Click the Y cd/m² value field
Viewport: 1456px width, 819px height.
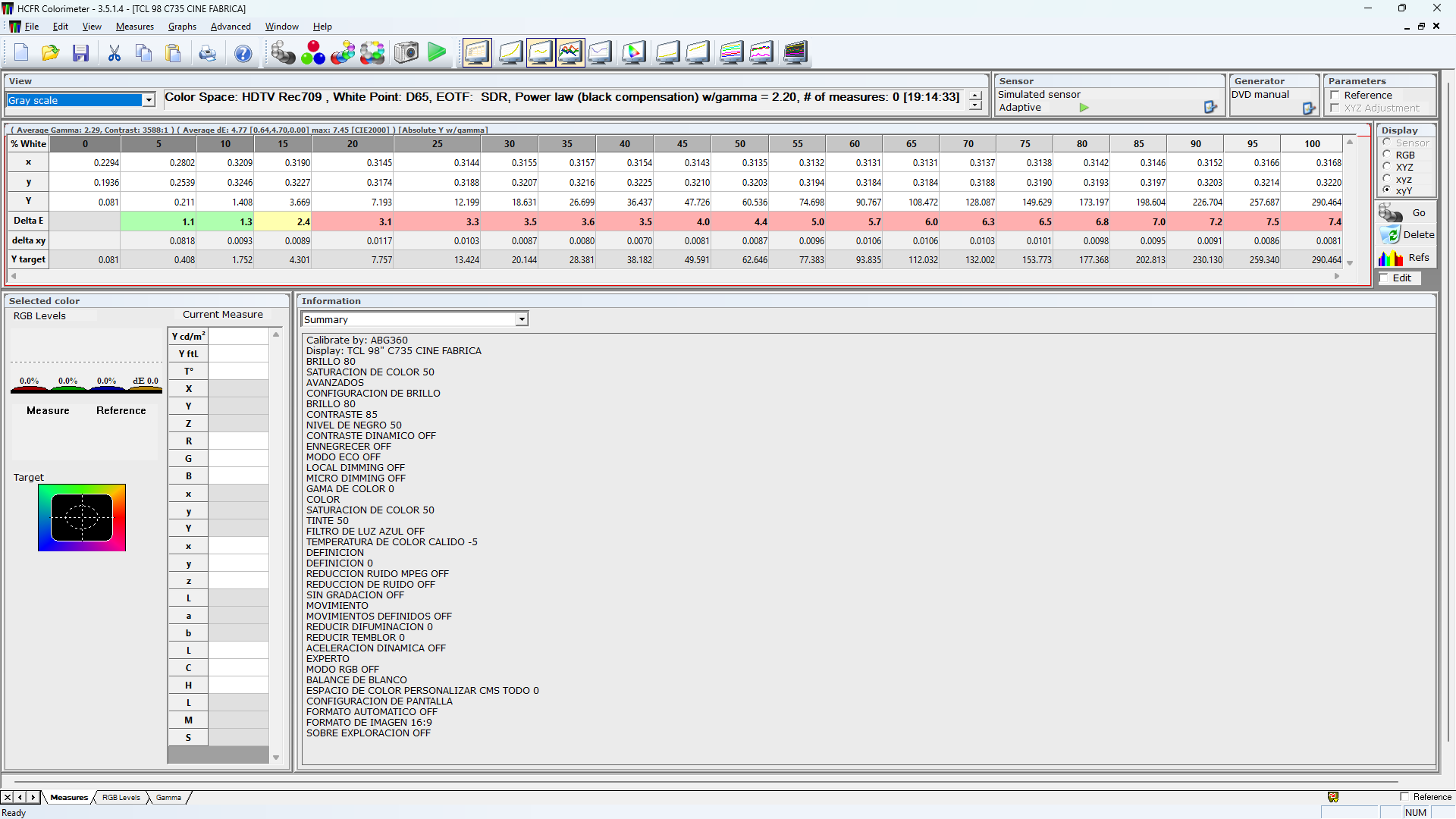238,337
